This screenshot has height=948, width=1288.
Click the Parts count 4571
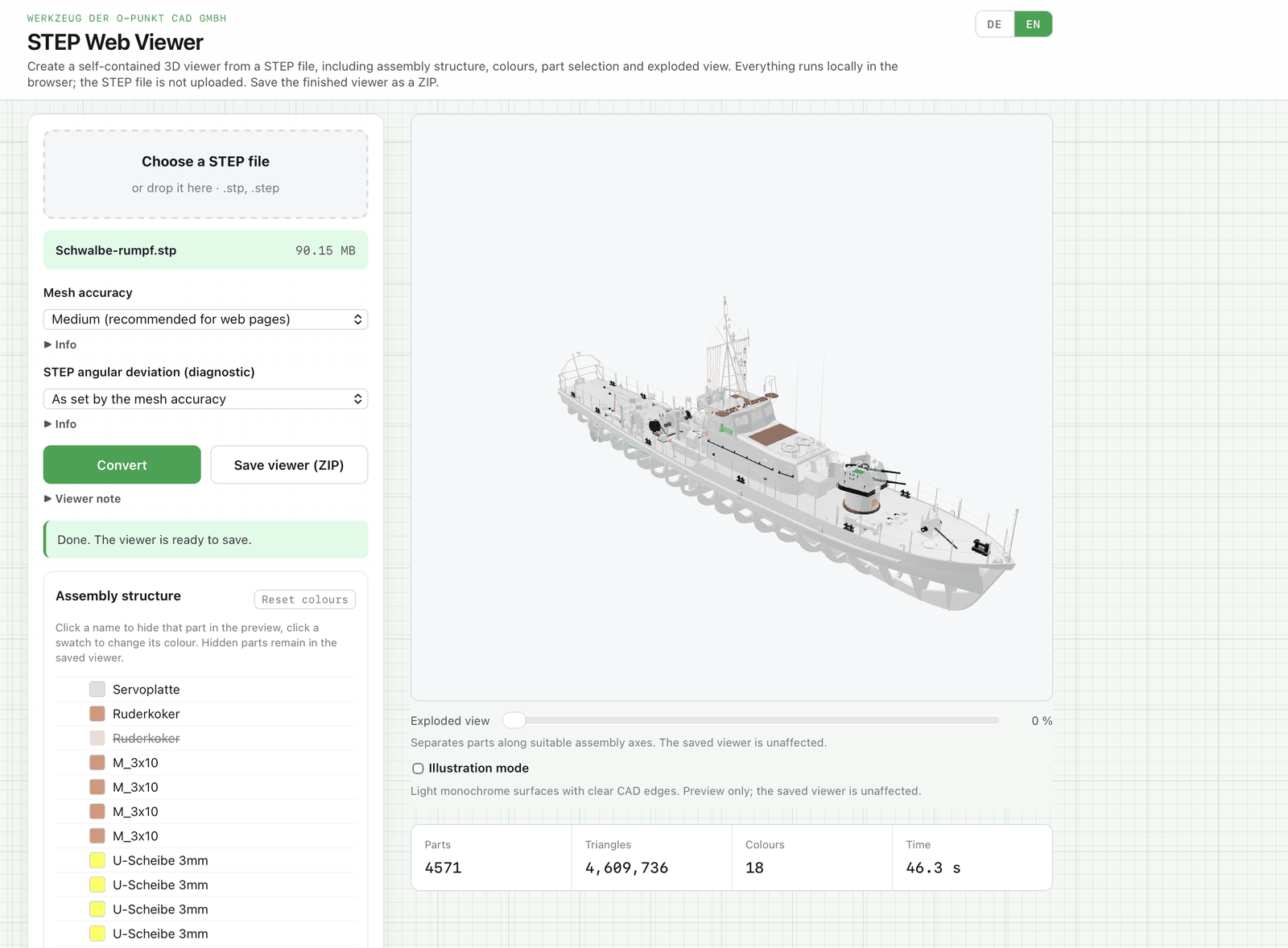coord(443,868)
